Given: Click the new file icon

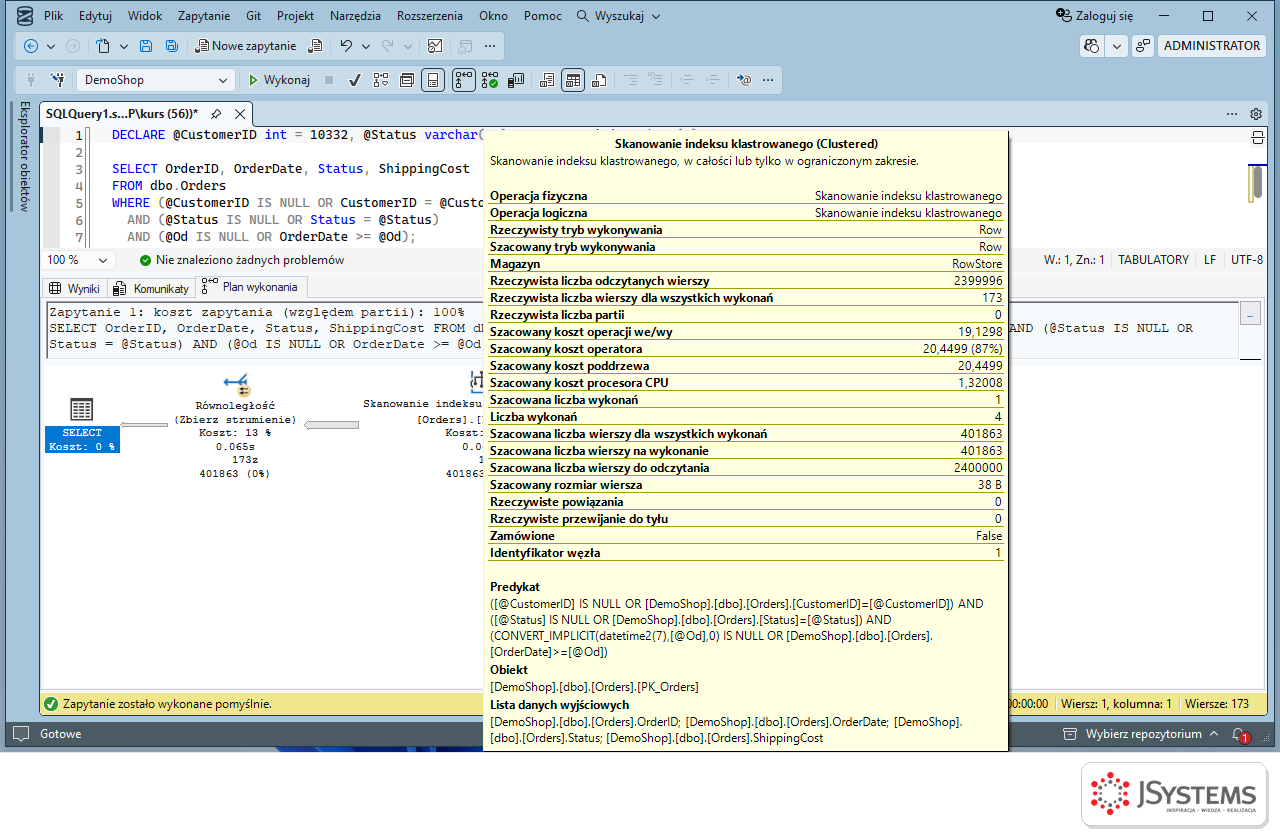Looking at the screenshot, I should 103,46.
